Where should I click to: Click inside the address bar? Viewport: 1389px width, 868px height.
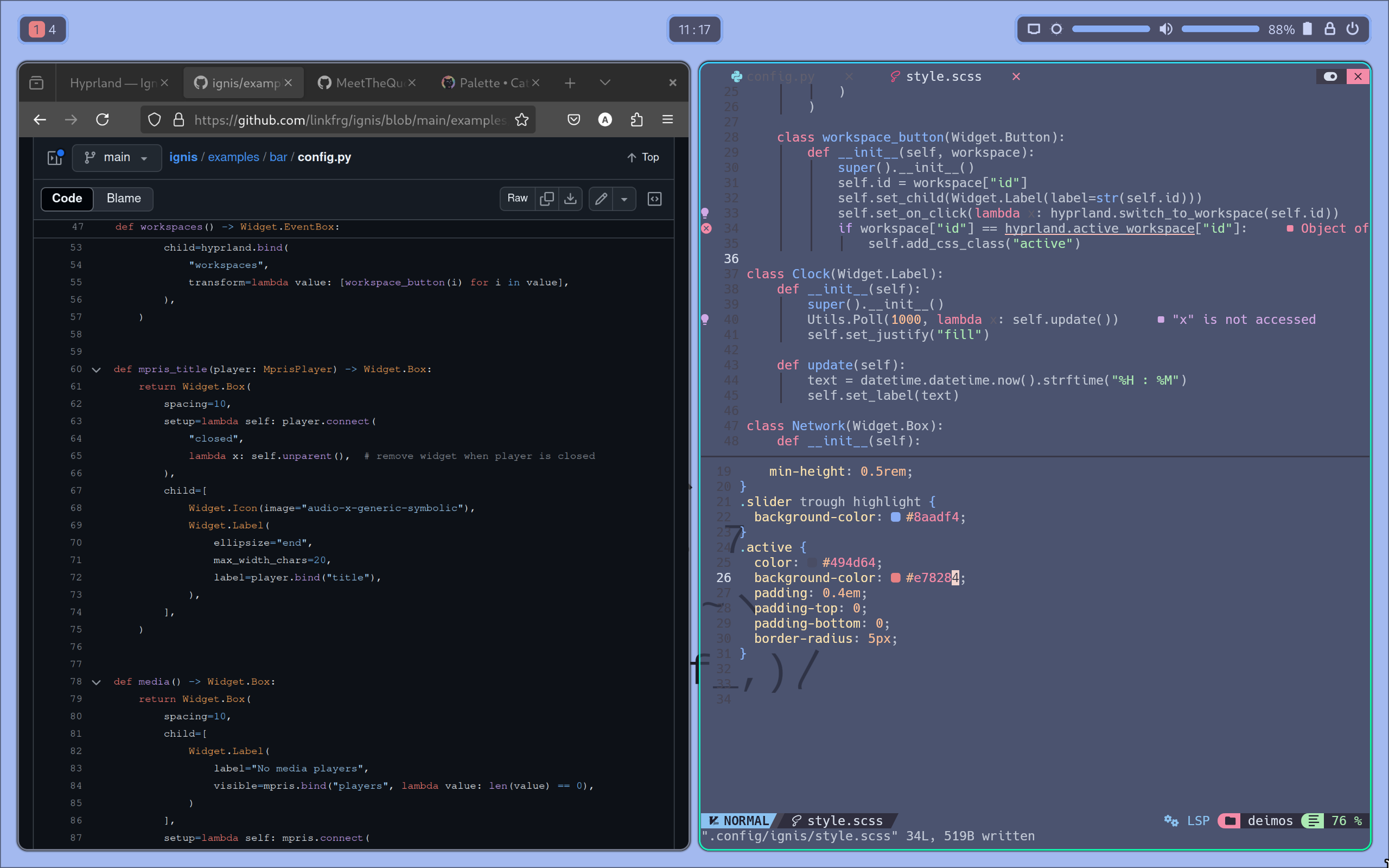click(x=345, y=119)
